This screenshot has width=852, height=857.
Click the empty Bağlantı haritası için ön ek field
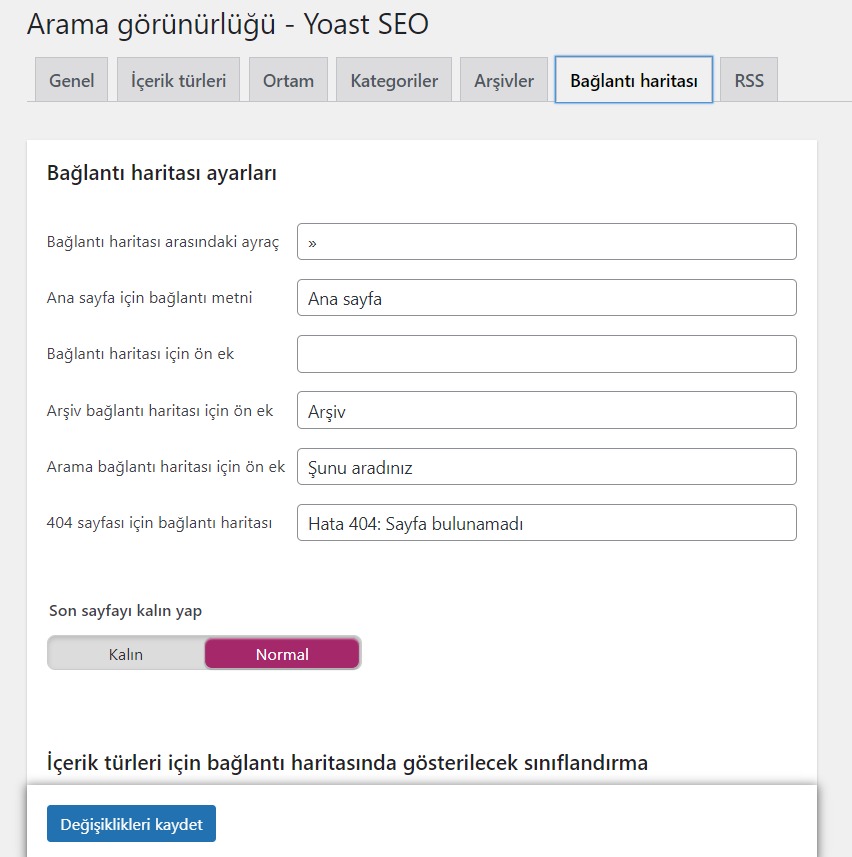pos(547,354)
